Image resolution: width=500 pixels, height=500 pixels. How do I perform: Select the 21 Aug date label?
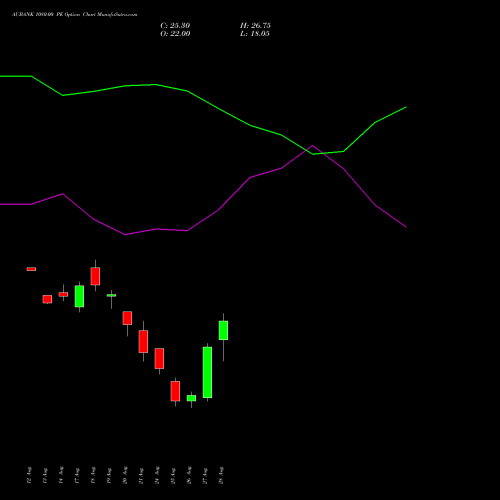click(x=141, y=475)
